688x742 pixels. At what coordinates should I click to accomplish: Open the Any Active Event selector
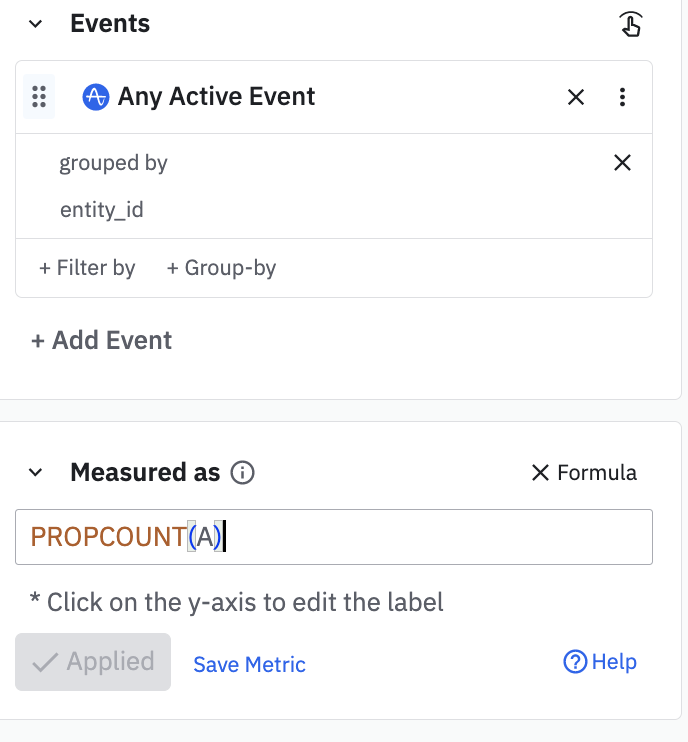pyautogui.click(x=217, y=97)
